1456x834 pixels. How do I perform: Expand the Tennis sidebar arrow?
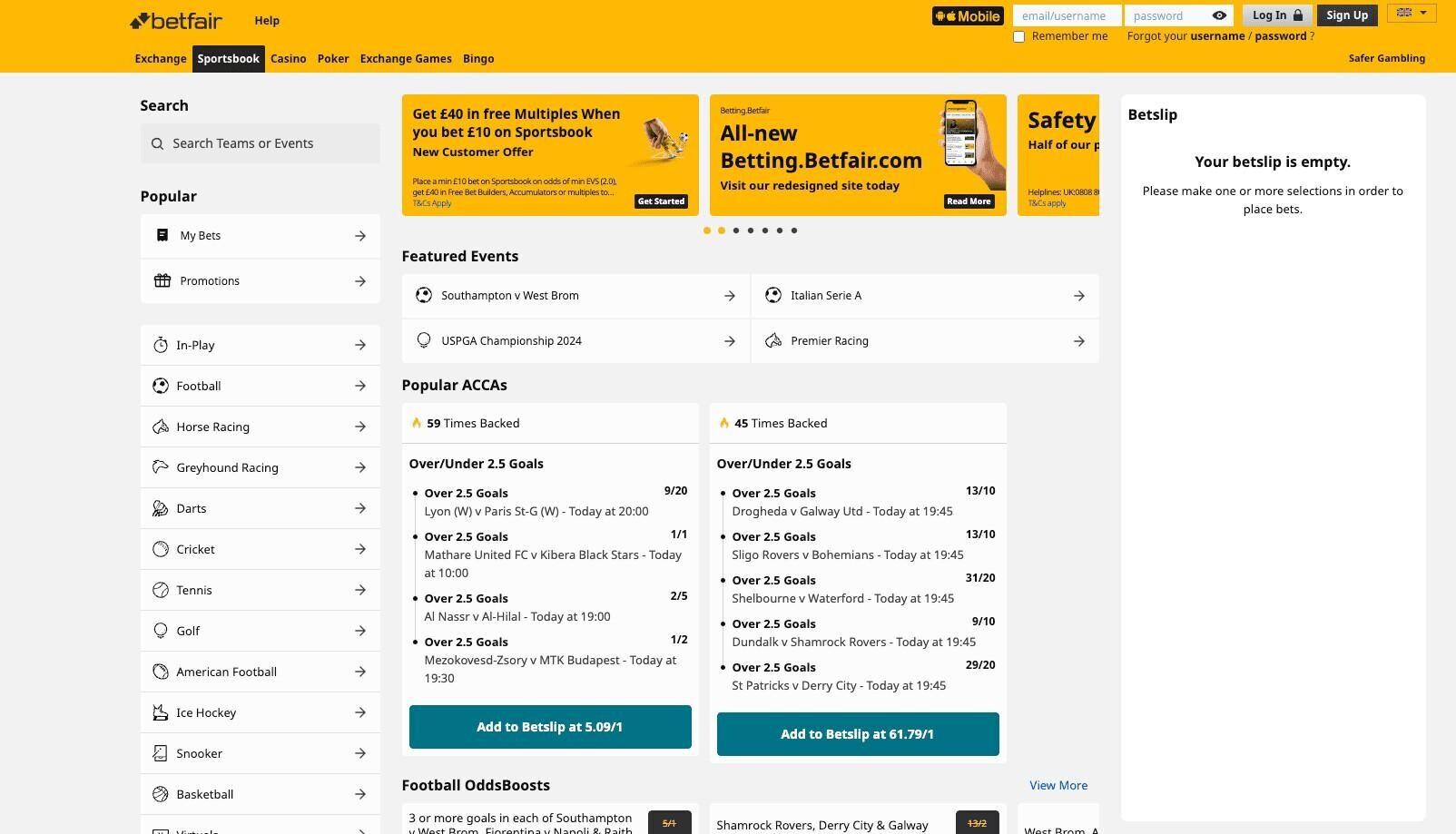click(x=360, y=590)
